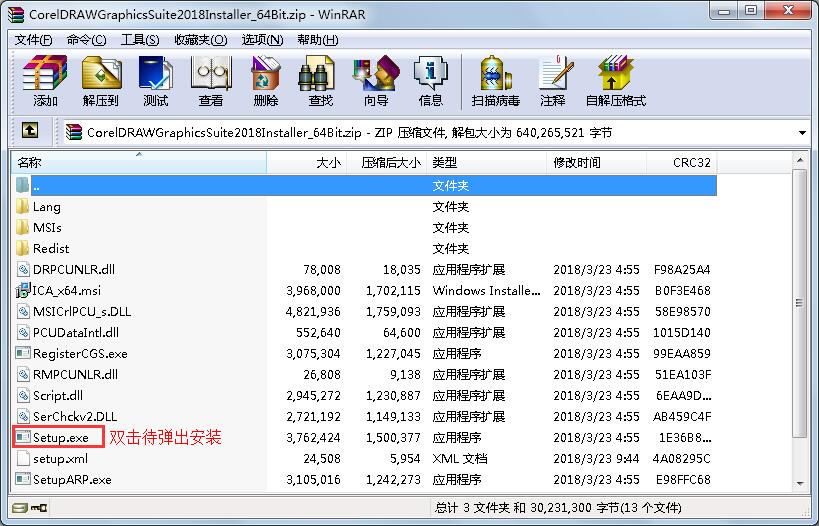Expand the archive path dropdown arrow
The width and height of the screenshot is (819, 526).
(x=803, y=132)
